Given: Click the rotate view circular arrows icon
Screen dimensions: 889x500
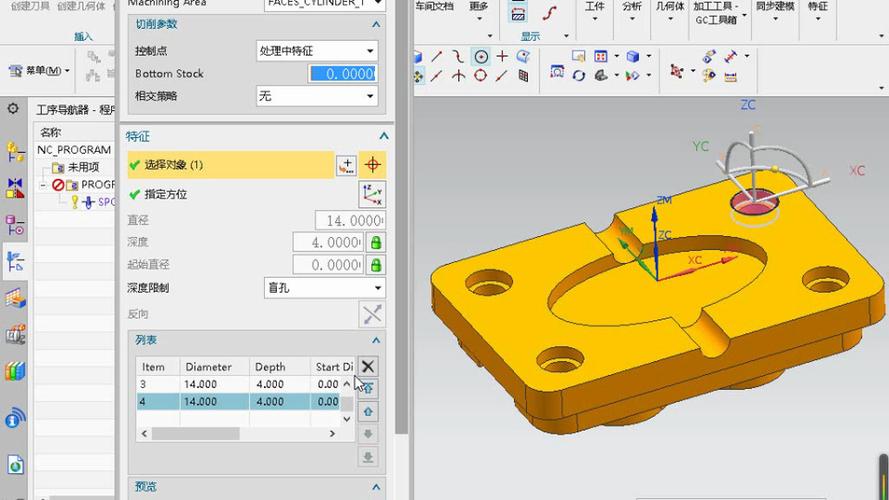Looking at the screenshot, I should pyautogui.click(x=578, y=75).
